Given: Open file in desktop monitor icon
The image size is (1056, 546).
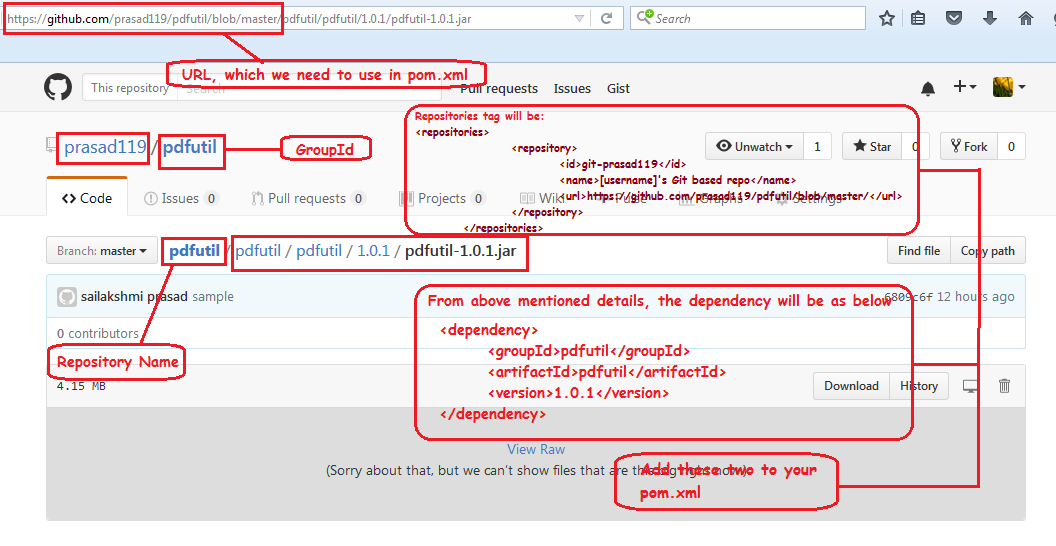Looking at the screenshot, I should click(x=970, y=386).
